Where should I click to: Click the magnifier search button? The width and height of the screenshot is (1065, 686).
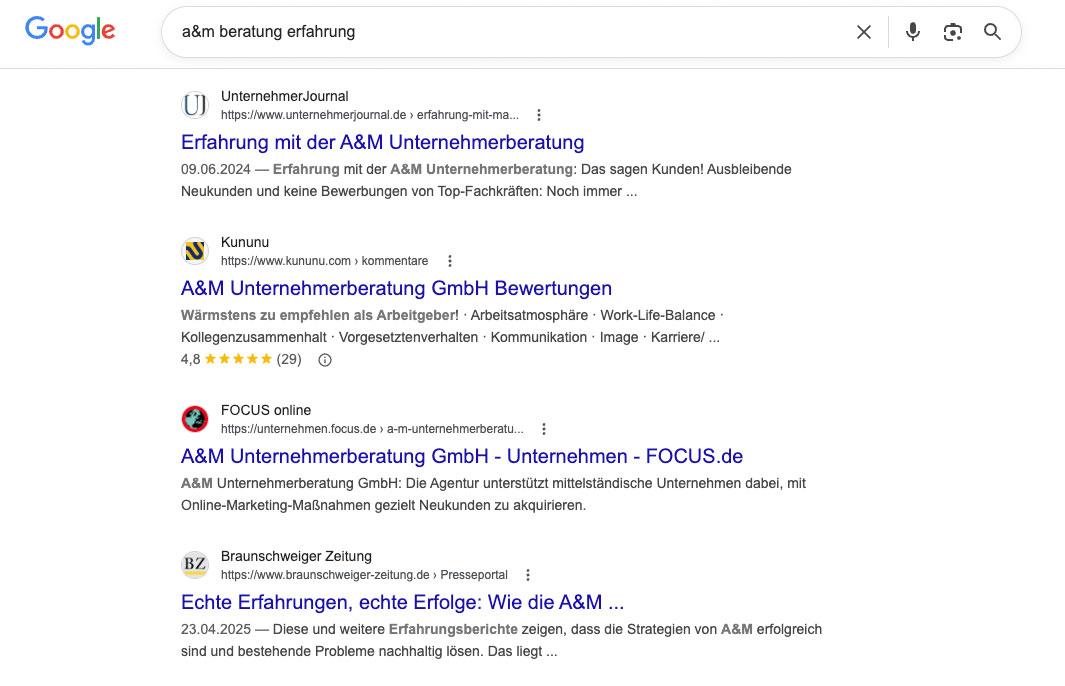click(992, 32)
